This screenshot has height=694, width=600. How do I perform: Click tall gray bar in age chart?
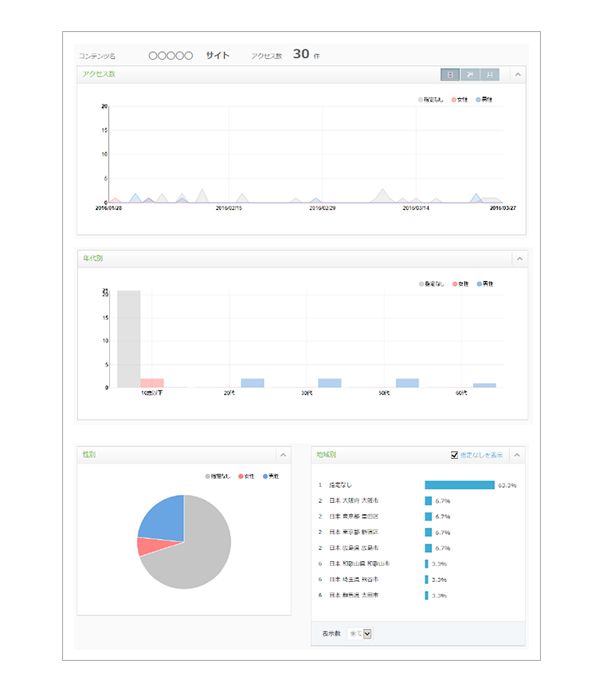[x=129, y=339]
